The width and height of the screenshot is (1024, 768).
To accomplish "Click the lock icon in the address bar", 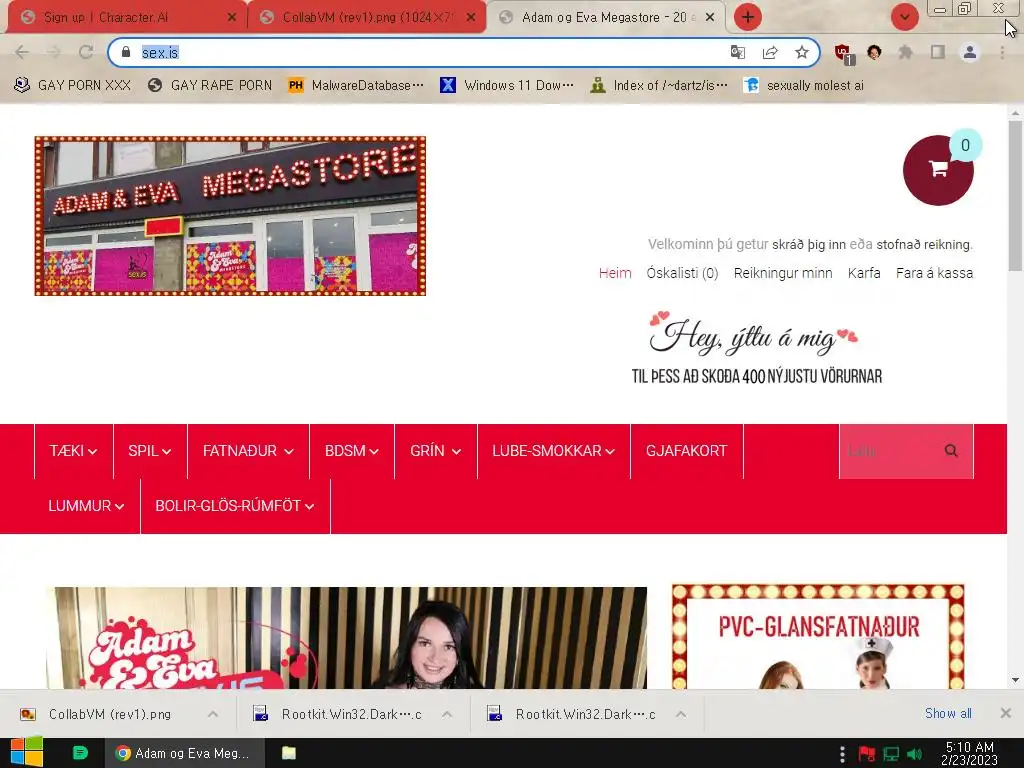I will point(126,52).
